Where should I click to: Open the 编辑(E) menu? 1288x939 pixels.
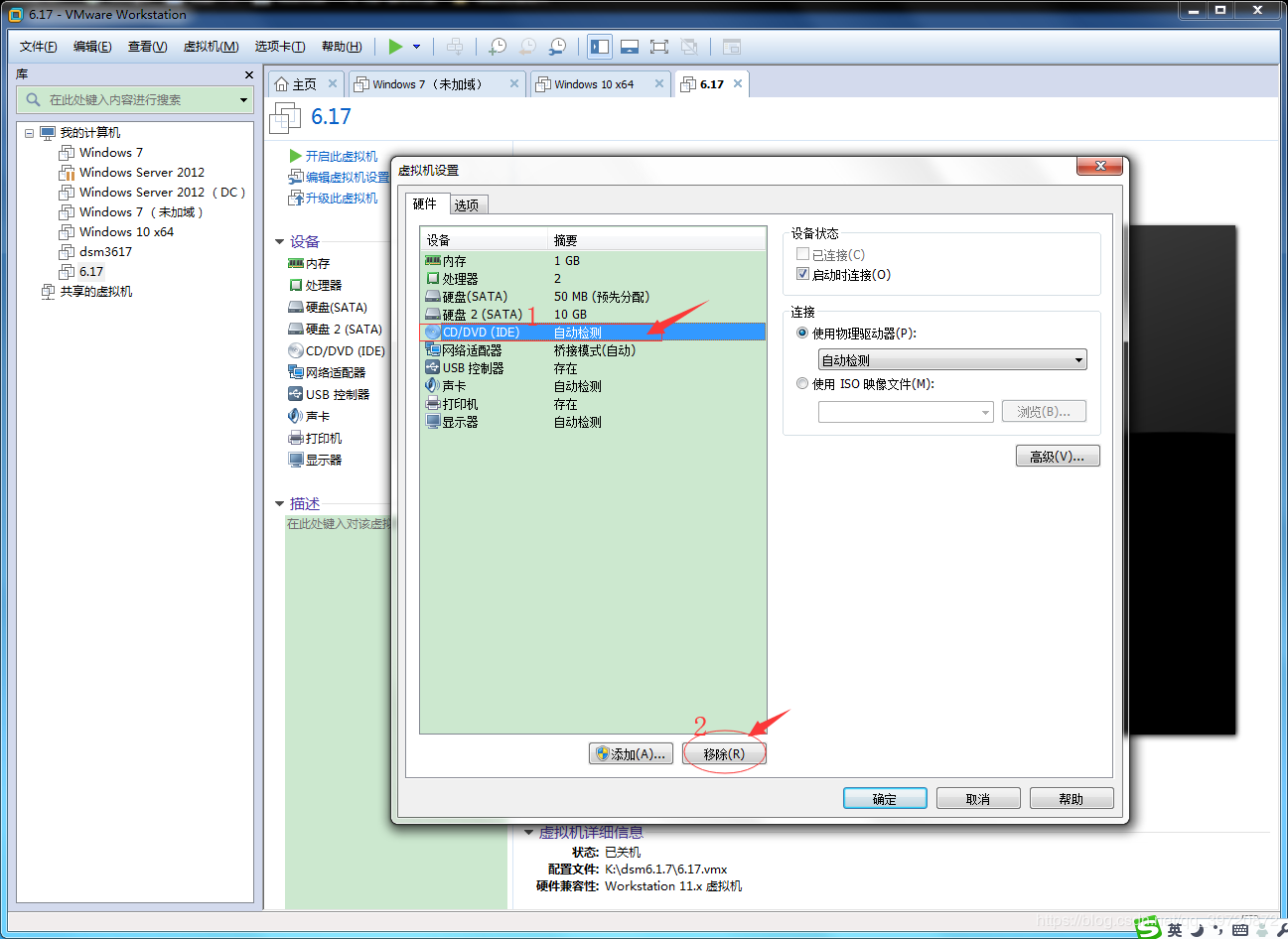point(92,47)
